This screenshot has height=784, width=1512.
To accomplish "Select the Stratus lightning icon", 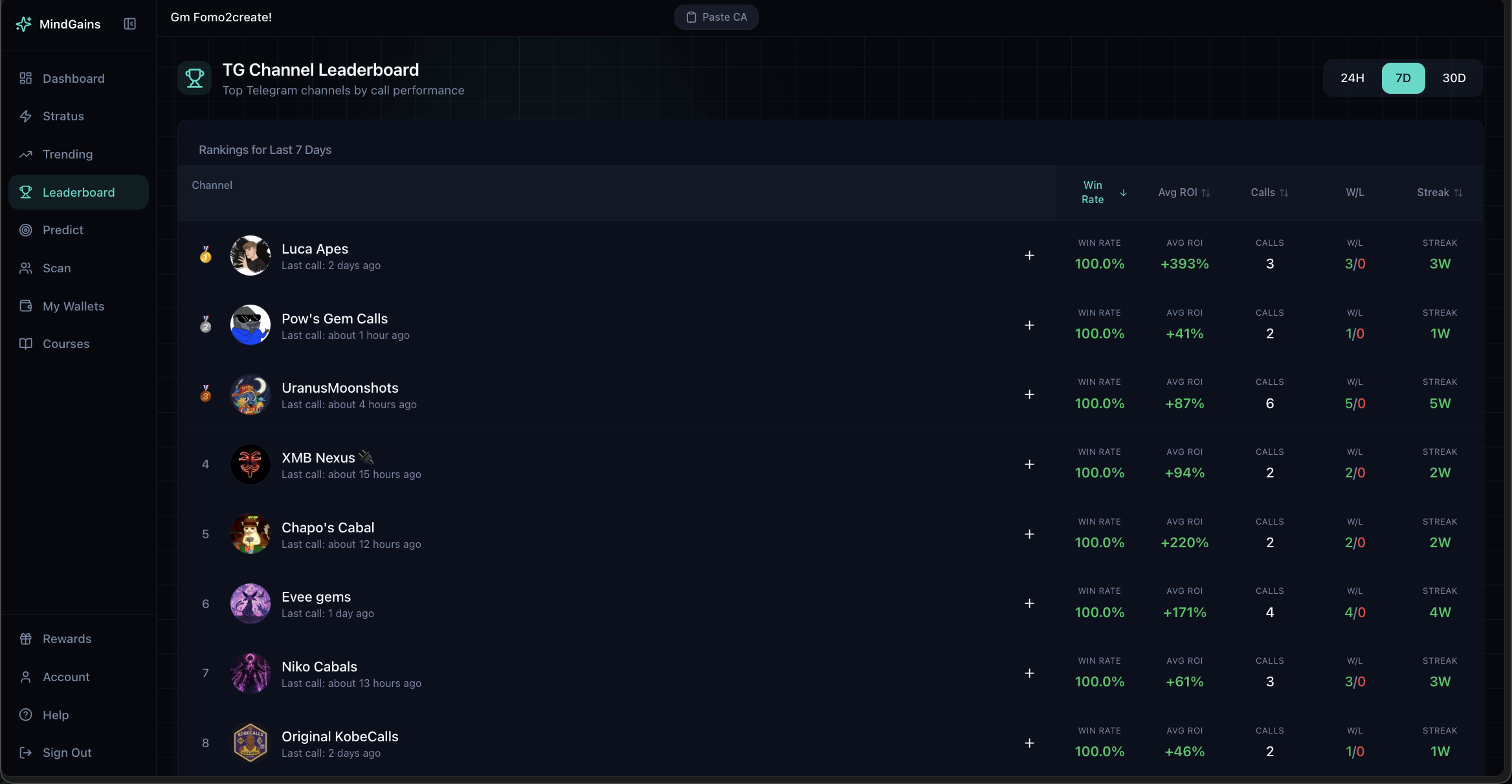I will 26,116.
